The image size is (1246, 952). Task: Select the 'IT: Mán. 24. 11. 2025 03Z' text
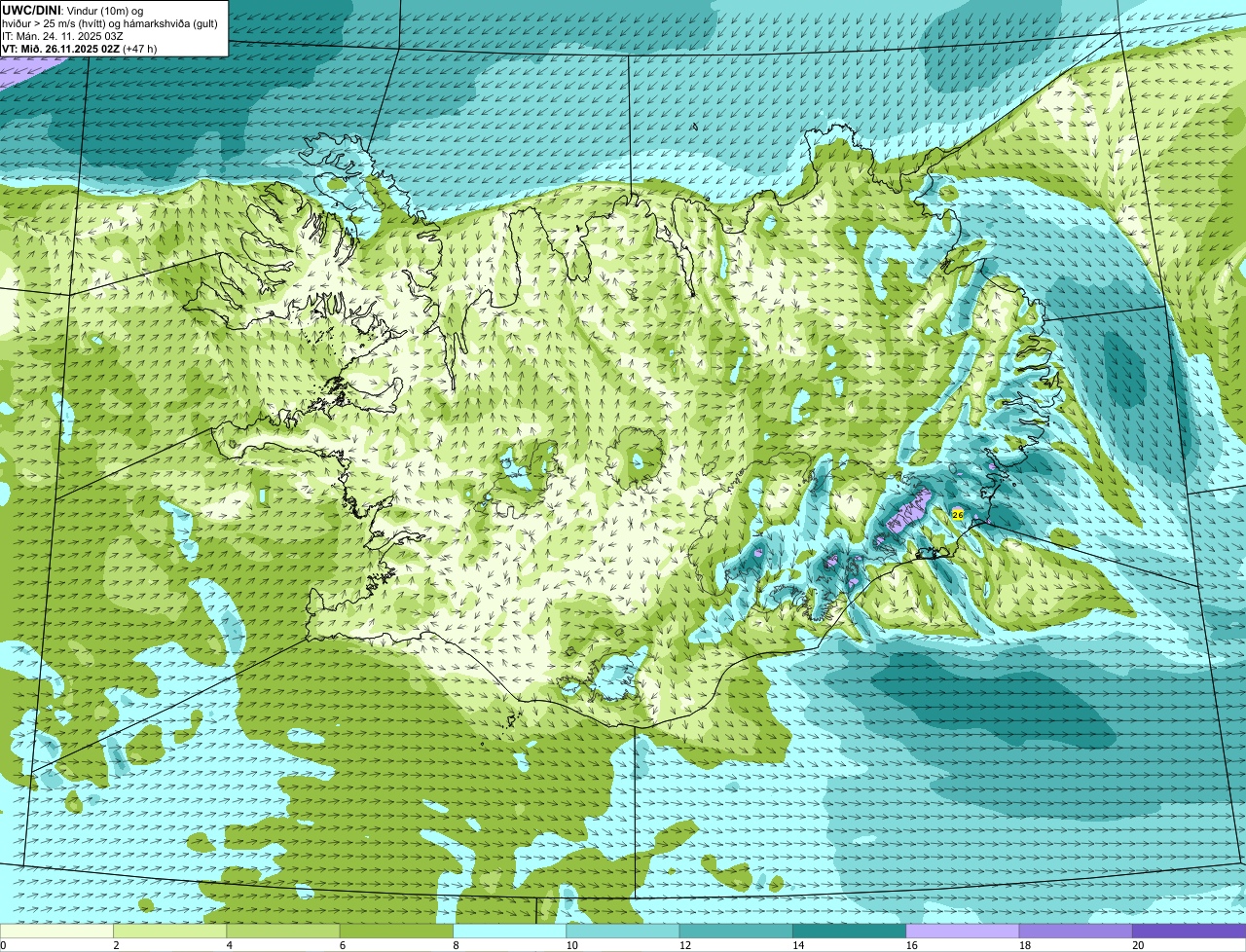(62, 35)
